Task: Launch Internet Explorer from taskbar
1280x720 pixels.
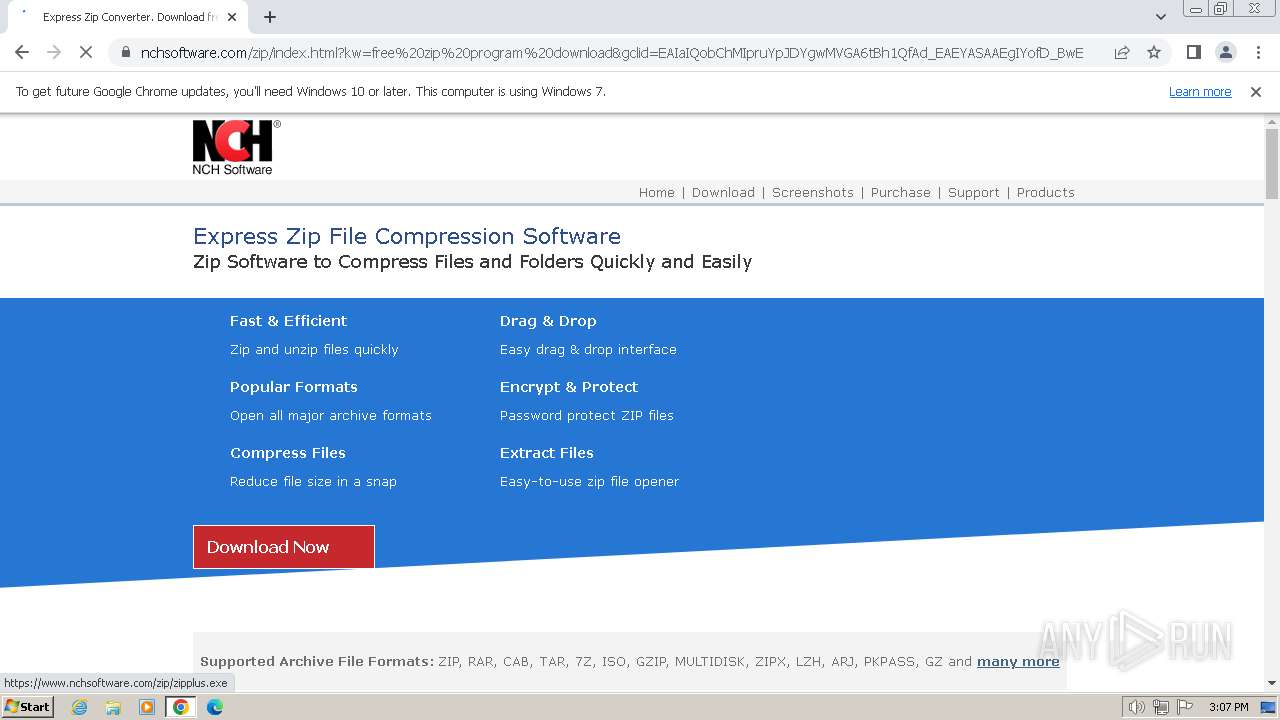Action: [80, 707]
